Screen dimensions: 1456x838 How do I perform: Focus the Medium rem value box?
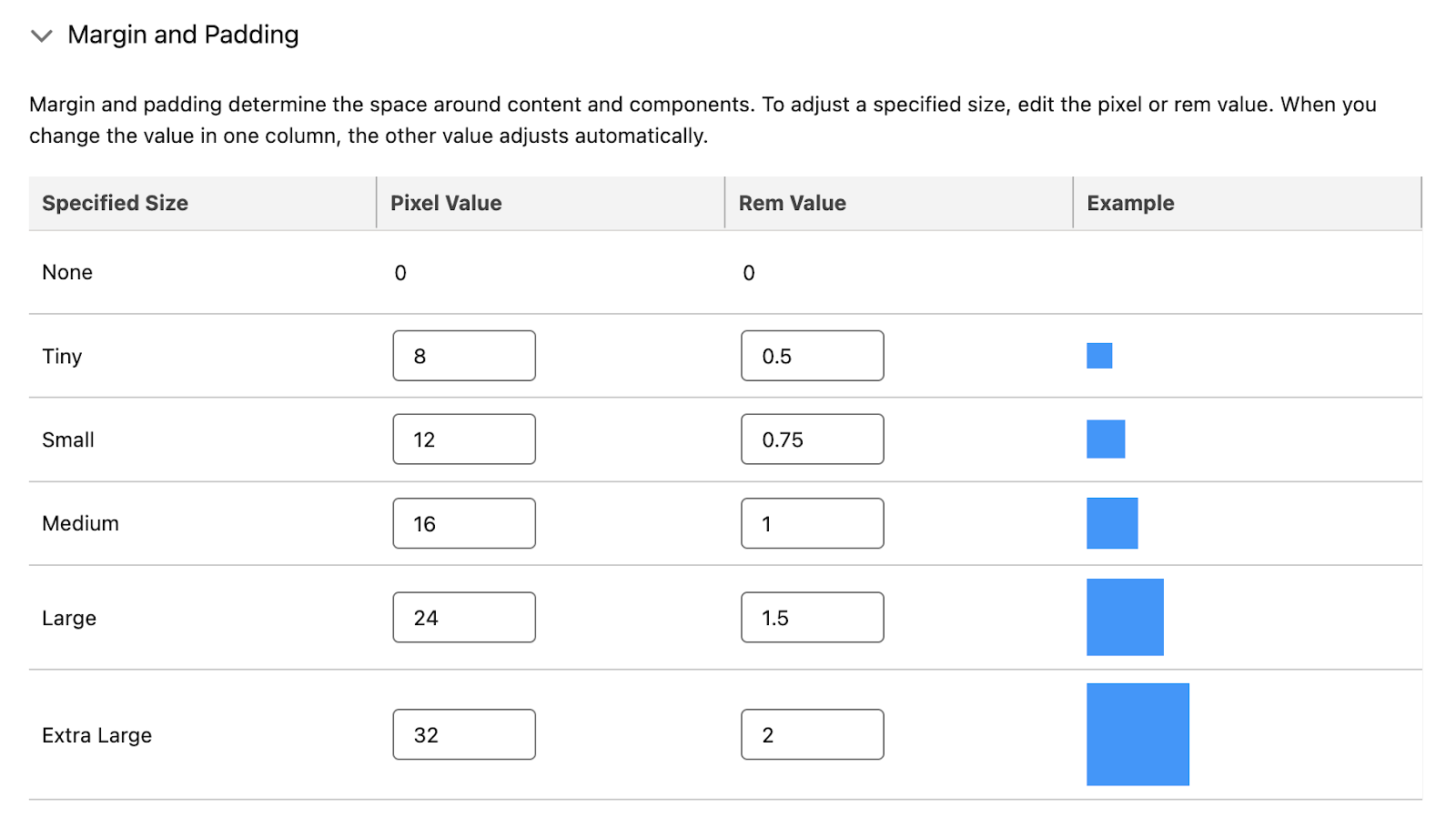pos(813,523)
